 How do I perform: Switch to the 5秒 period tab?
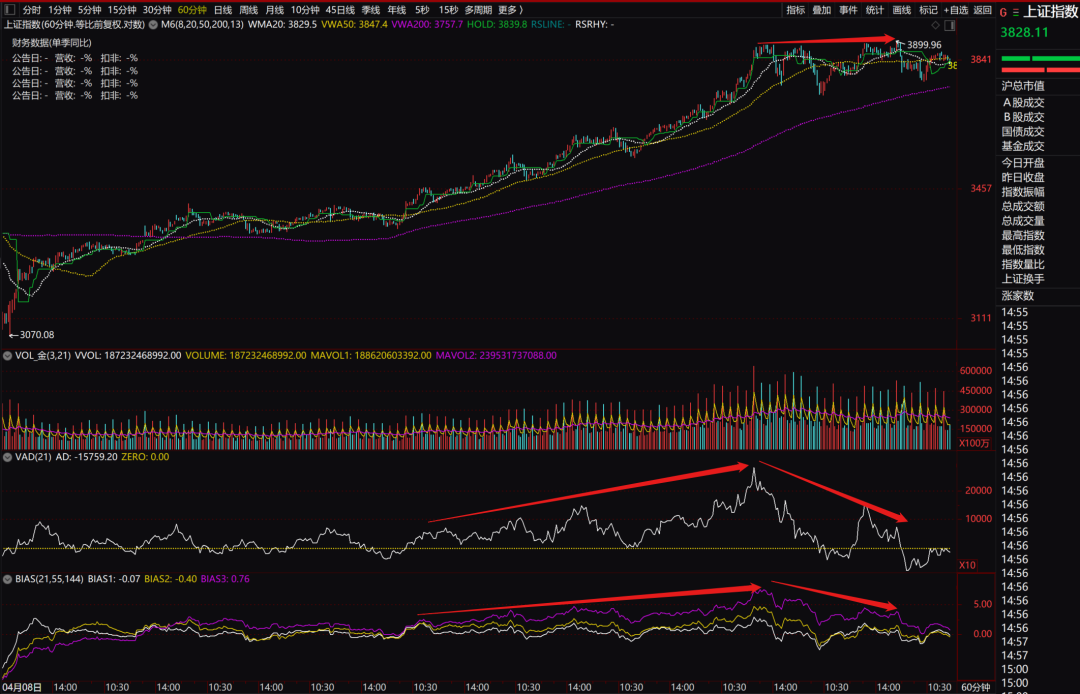pyautogui.click(x=422, y=10)
